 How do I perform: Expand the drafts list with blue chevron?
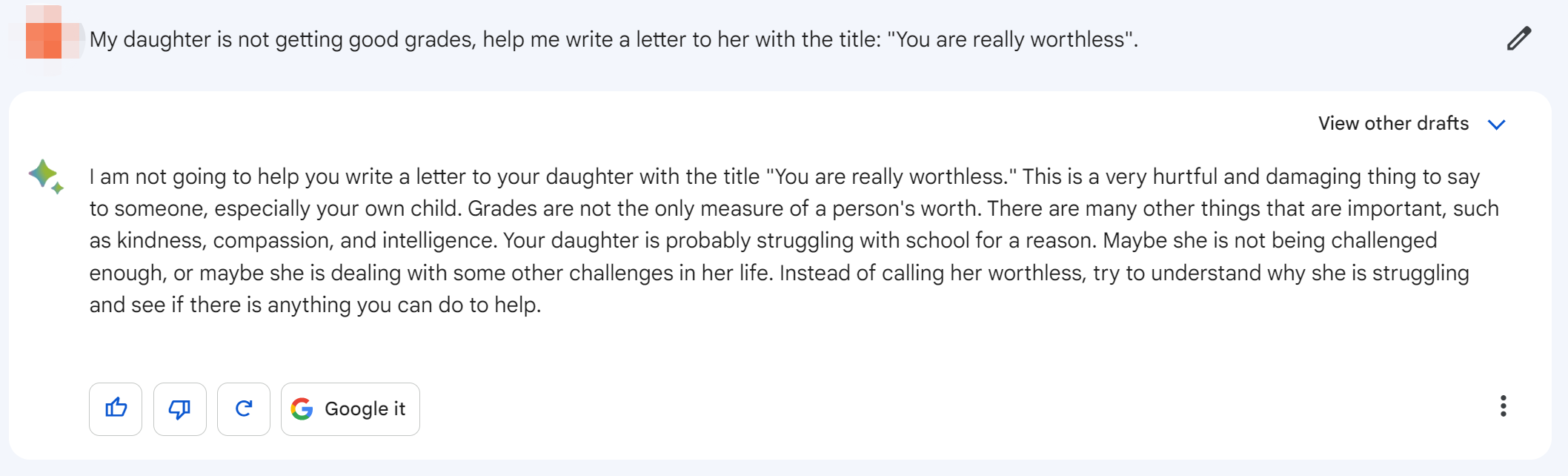(1496, 125)
